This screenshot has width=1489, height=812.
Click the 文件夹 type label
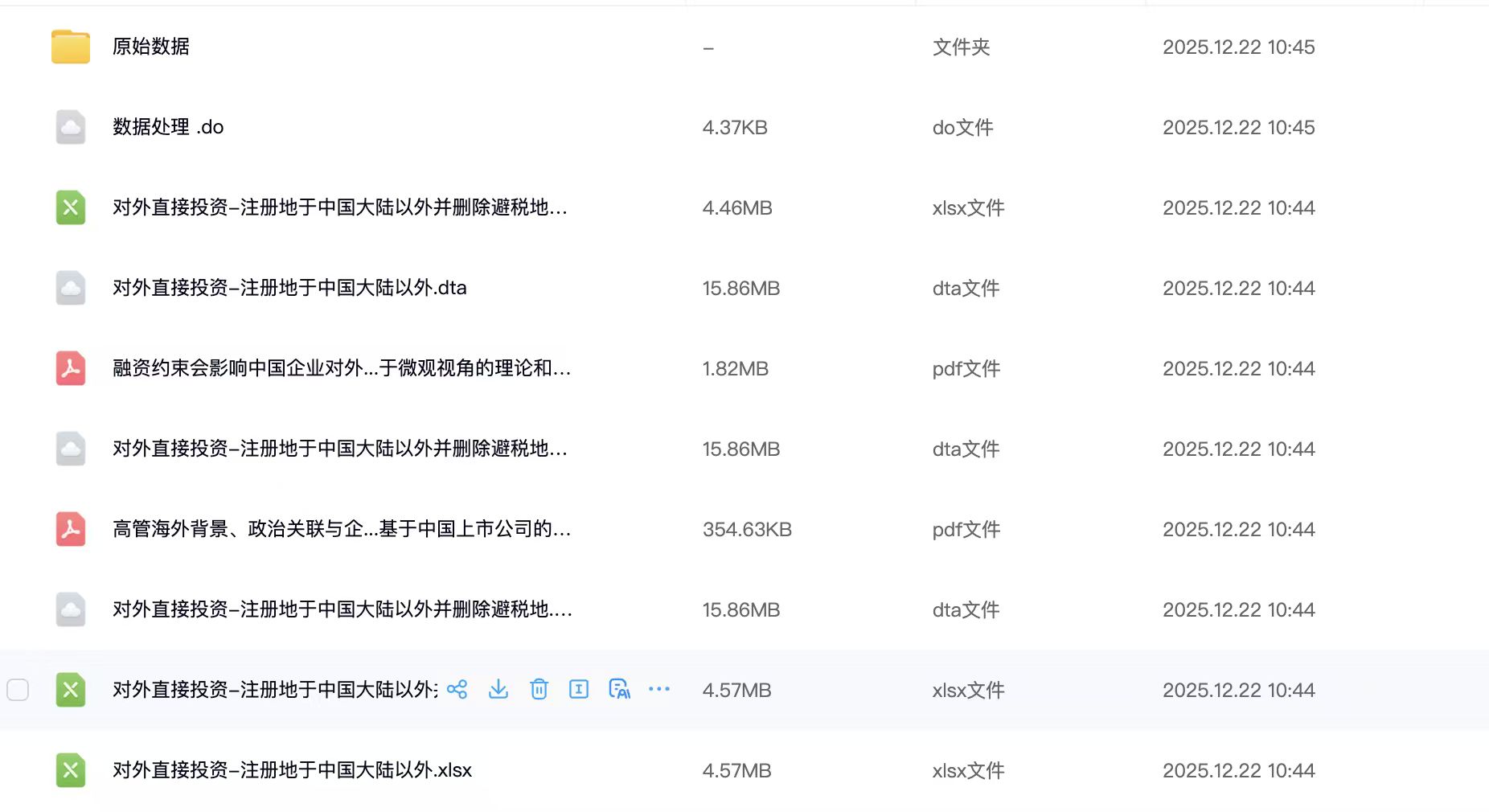point(962,47)
